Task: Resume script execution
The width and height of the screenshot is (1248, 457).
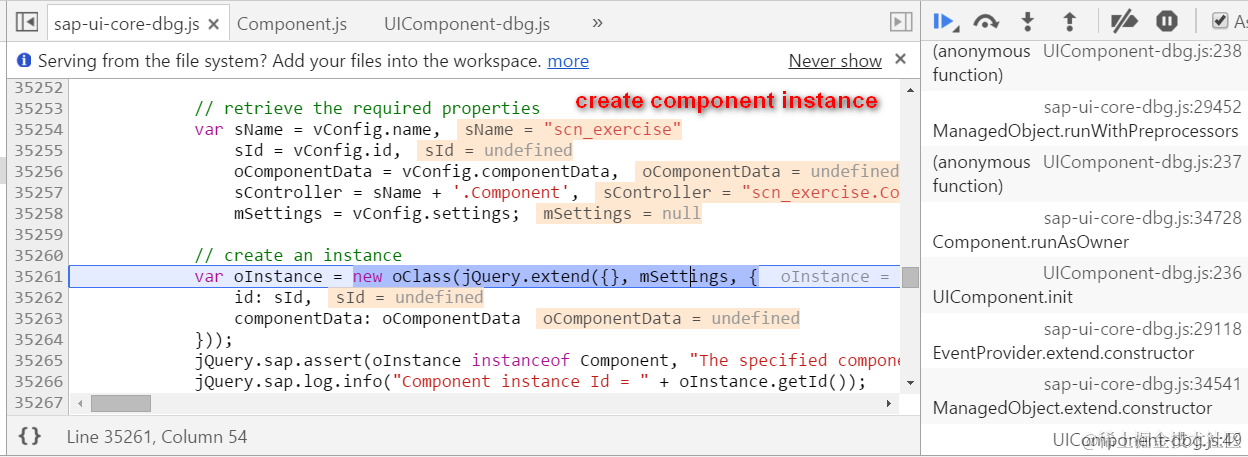Action: (945, 21)
